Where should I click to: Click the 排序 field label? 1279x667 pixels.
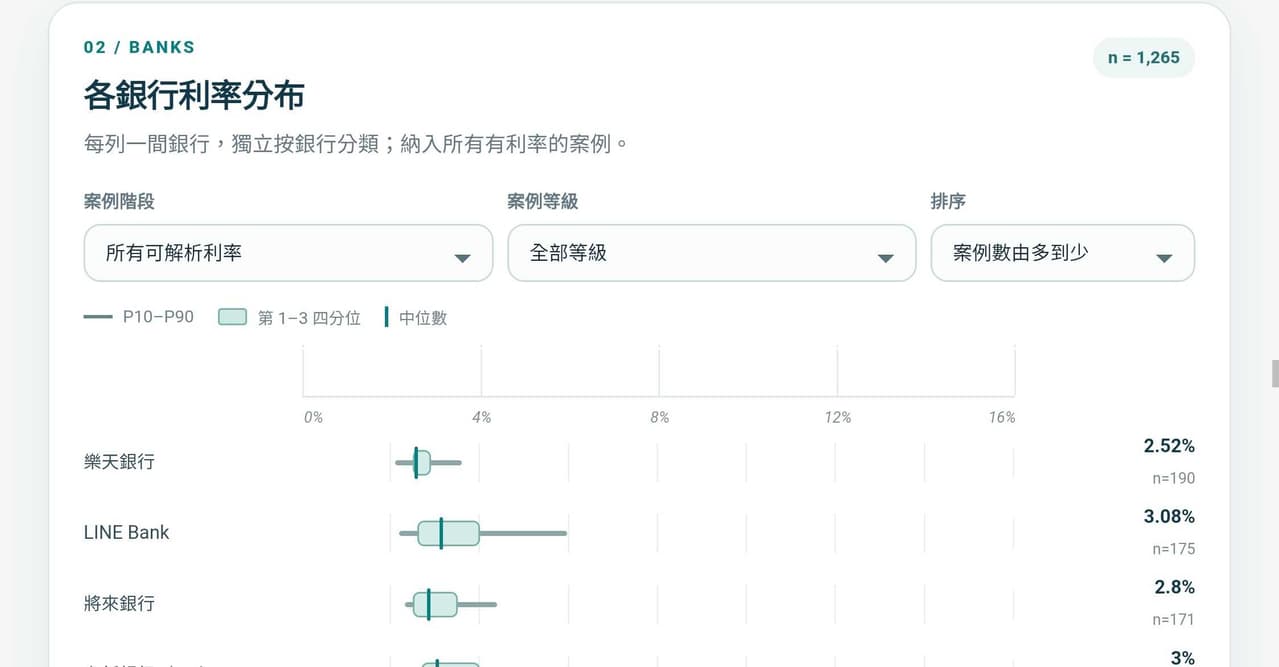tap(948, 202)
